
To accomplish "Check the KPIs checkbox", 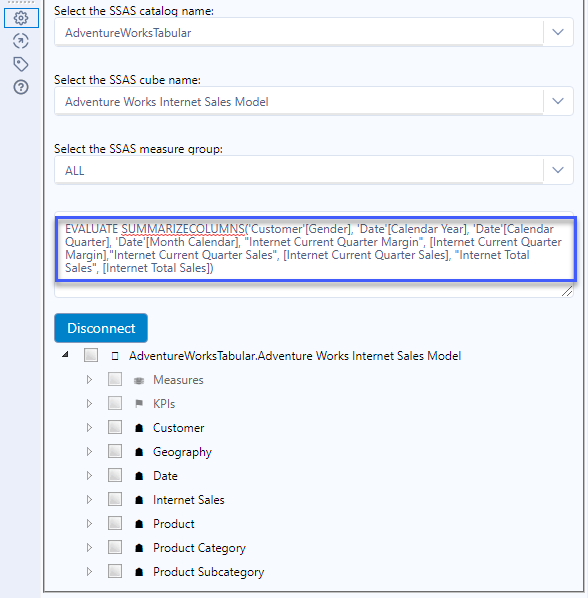I will [x=115, y=403].
